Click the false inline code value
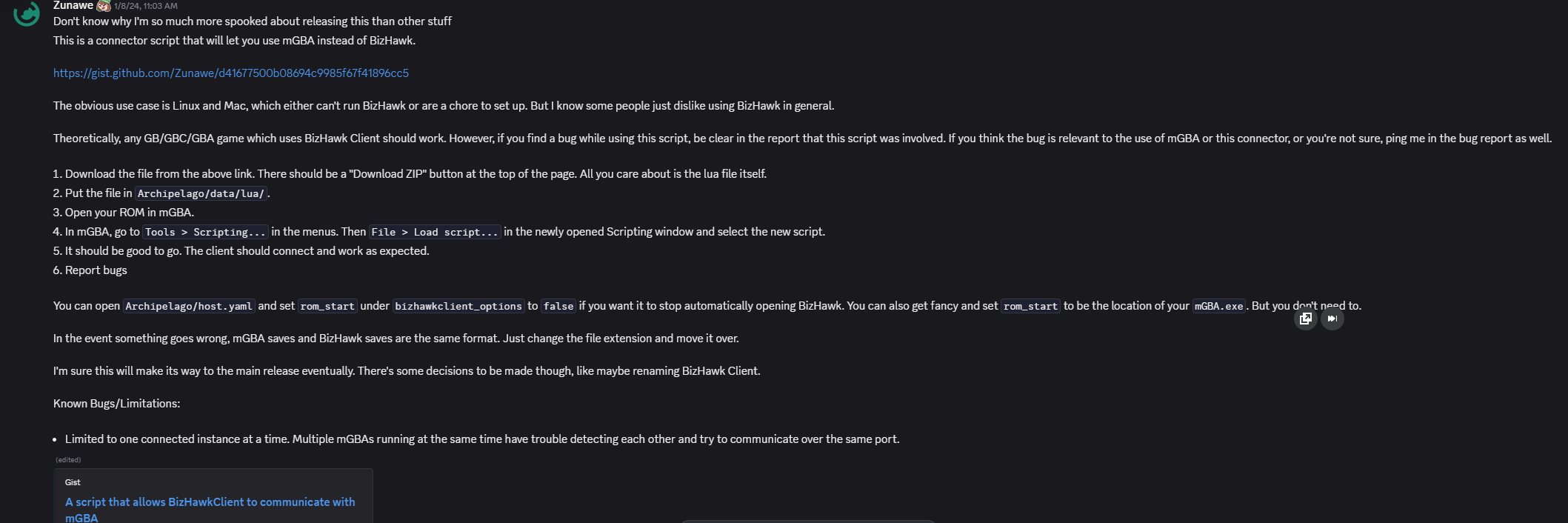This screenshot has width=1568, height=523. coord(558,306)
